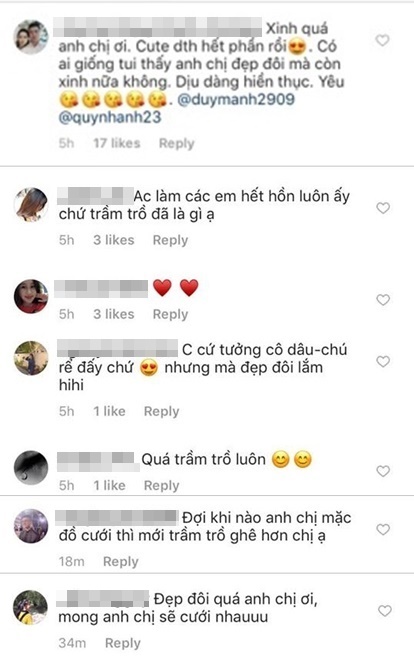
Task: Open the @duymanh2909 mention
Action: [x=236, y=100]
